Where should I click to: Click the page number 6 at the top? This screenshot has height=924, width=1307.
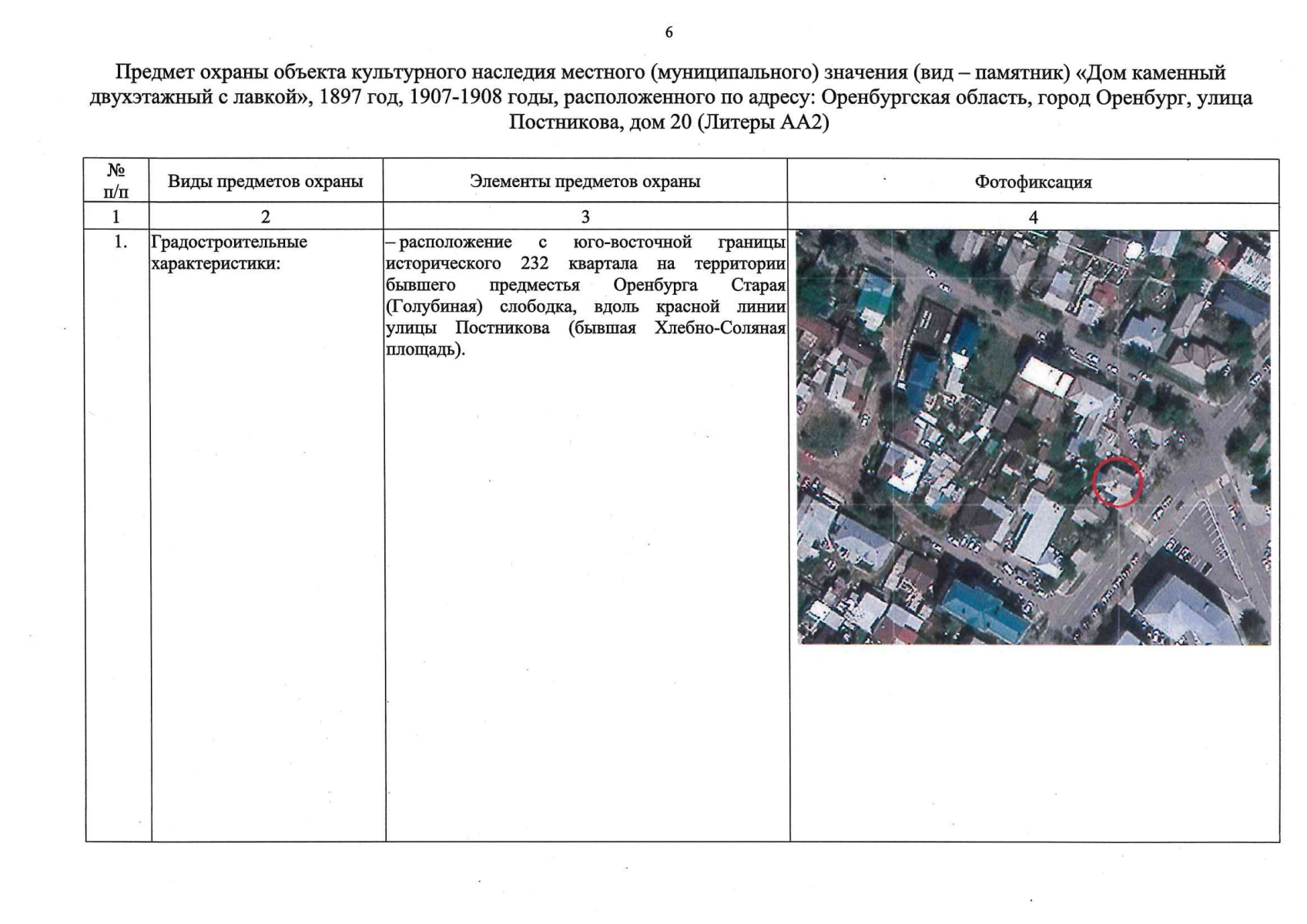click(x=669, y=32)
